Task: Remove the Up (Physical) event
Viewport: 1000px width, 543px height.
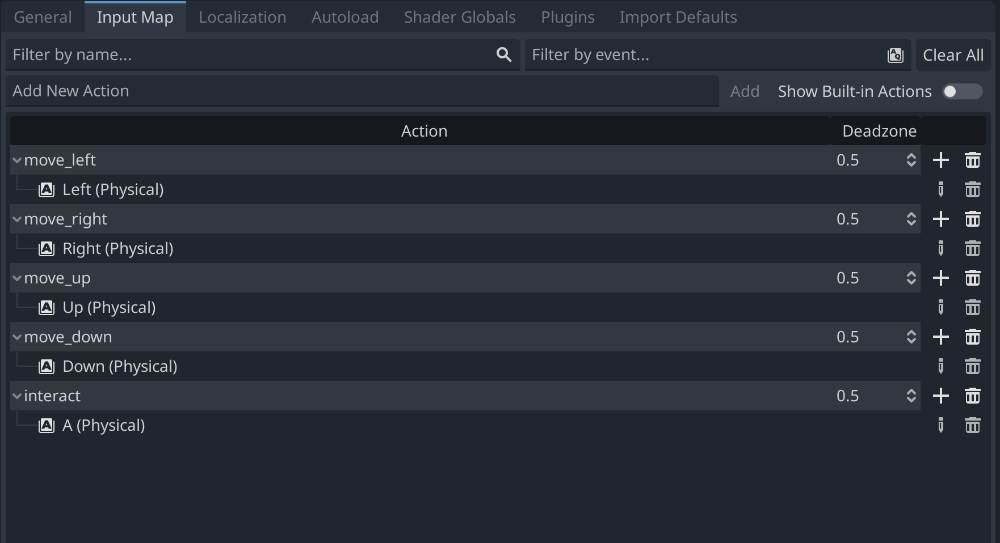Action: (972, 308)
